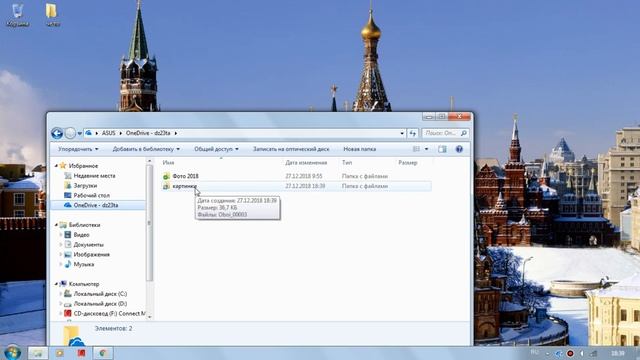Click the Explorer forward arrow button
This screenshot has height=360, width=640.
click(70, 133)
